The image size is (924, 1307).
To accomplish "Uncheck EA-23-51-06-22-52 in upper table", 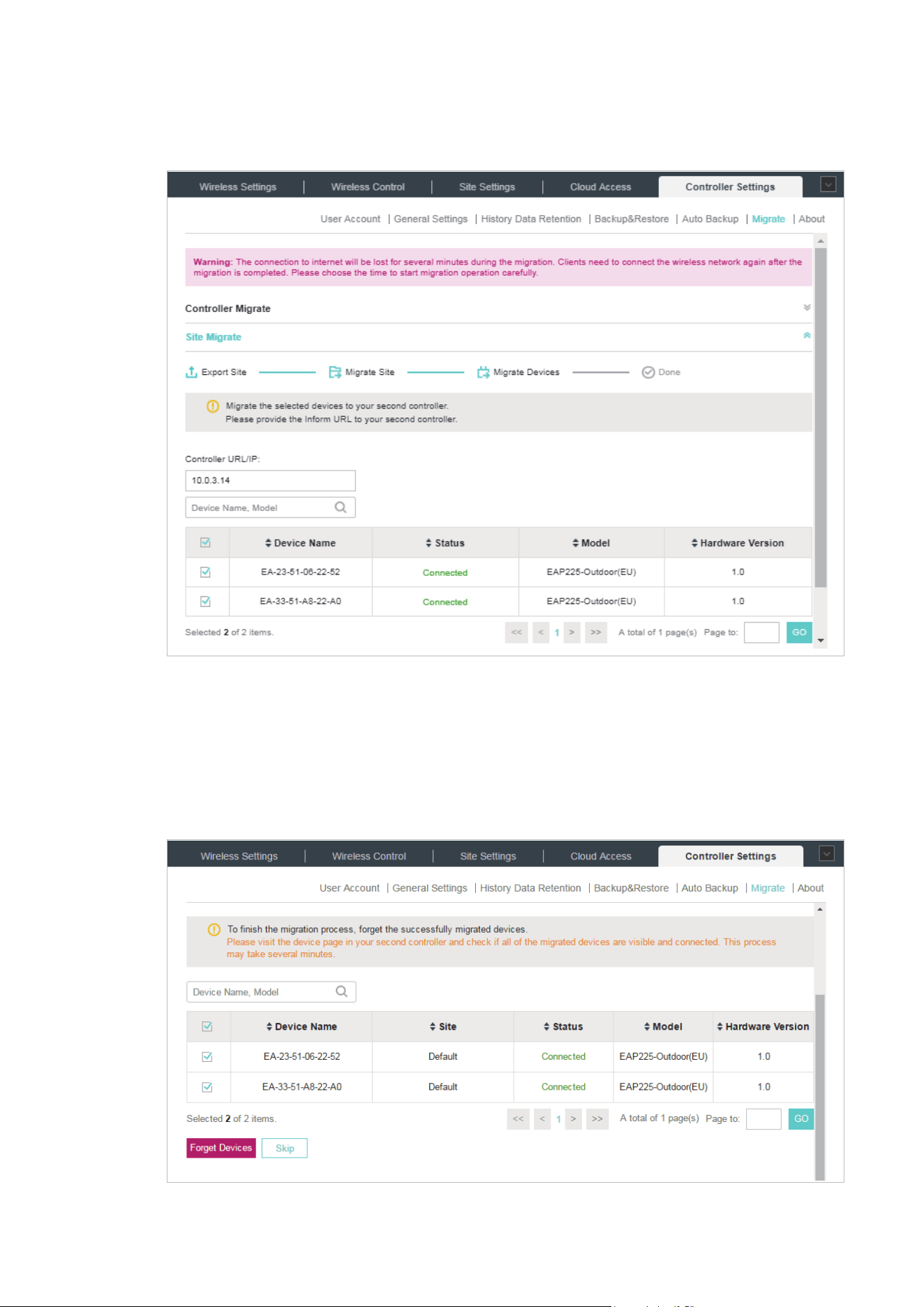I will (x=205, y=572).
